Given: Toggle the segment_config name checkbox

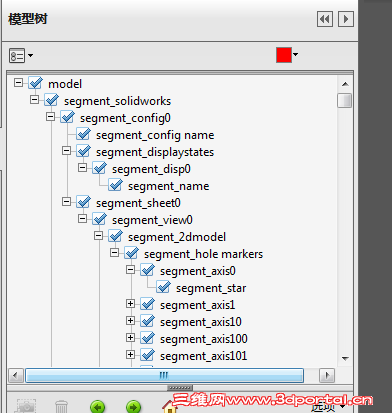Looking at the screenshot, I should (83, 134).
